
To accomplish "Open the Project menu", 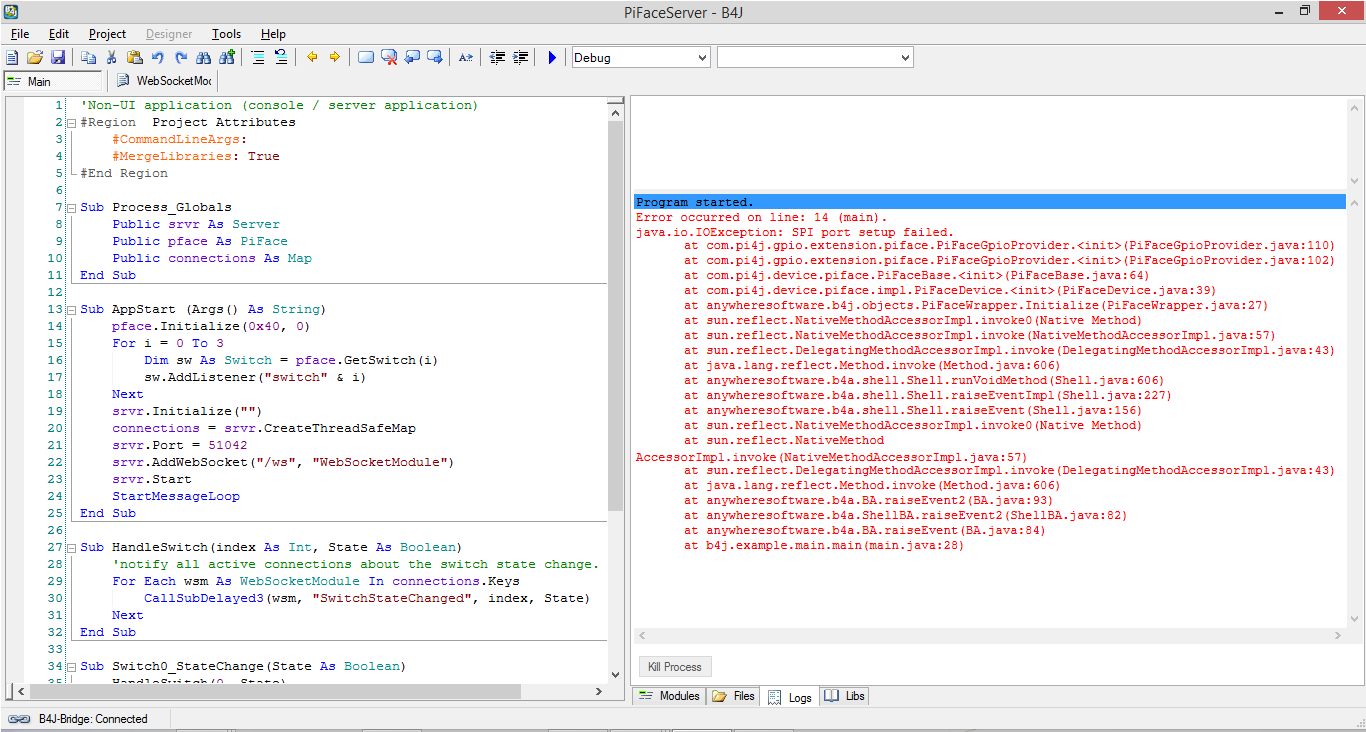I will [x=107, y=34].
